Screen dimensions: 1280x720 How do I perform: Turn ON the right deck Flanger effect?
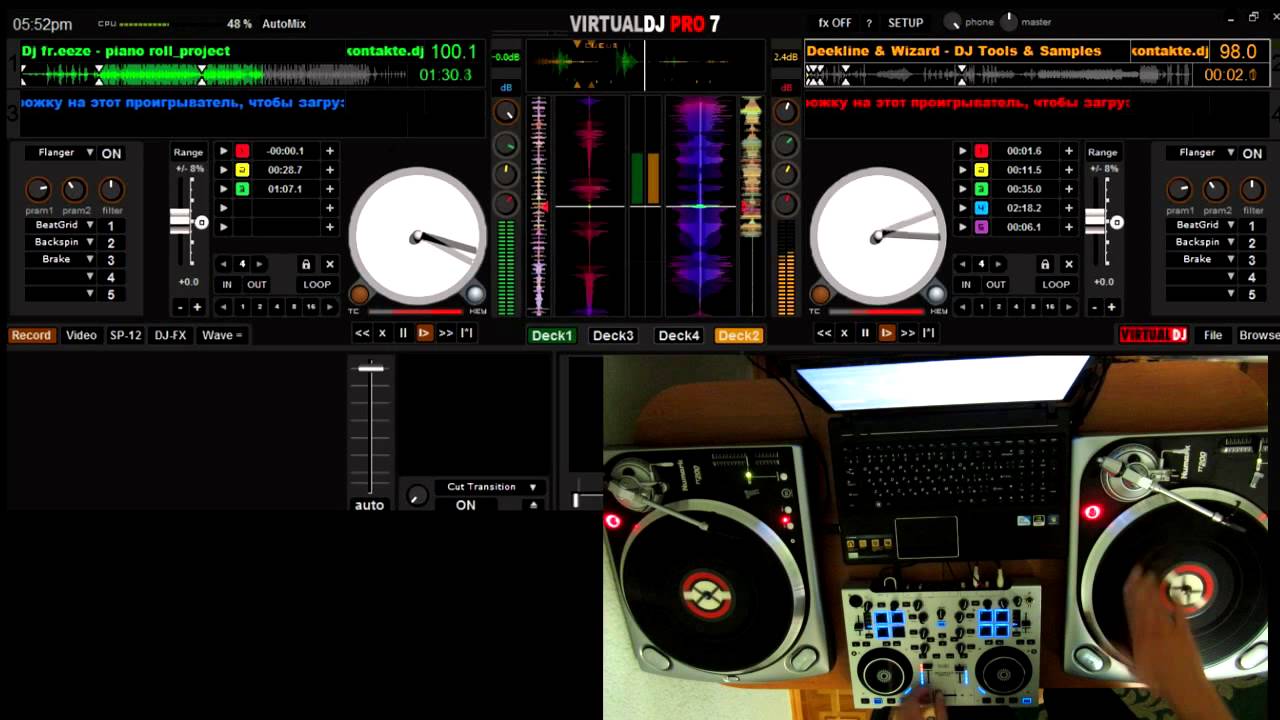1252,153
